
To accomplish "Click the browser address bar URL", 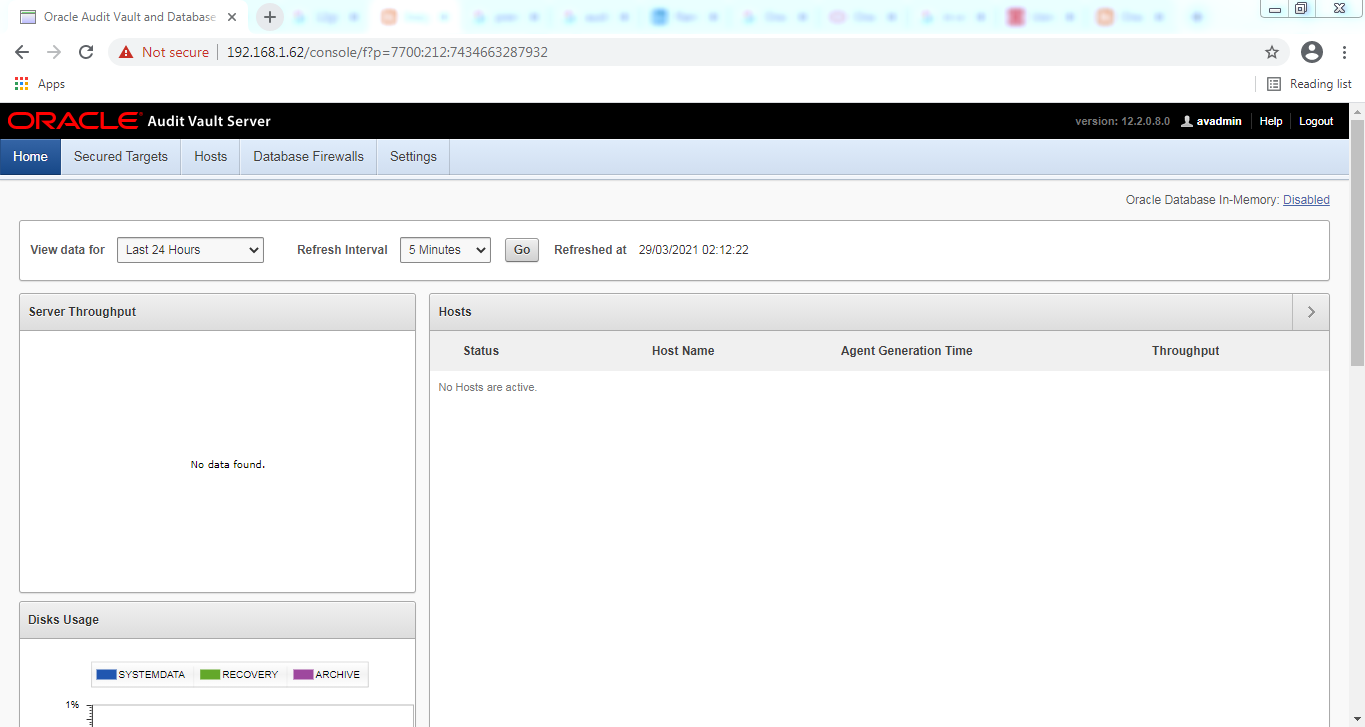I will 387,52.
